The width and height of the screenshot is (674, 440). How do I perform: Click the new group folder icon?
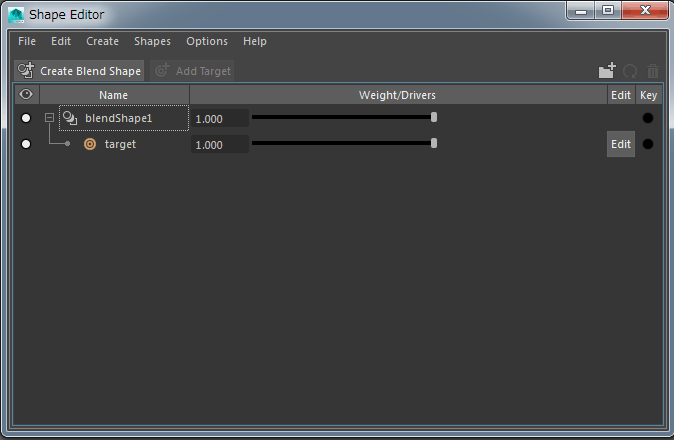click(x=606, y=71)
